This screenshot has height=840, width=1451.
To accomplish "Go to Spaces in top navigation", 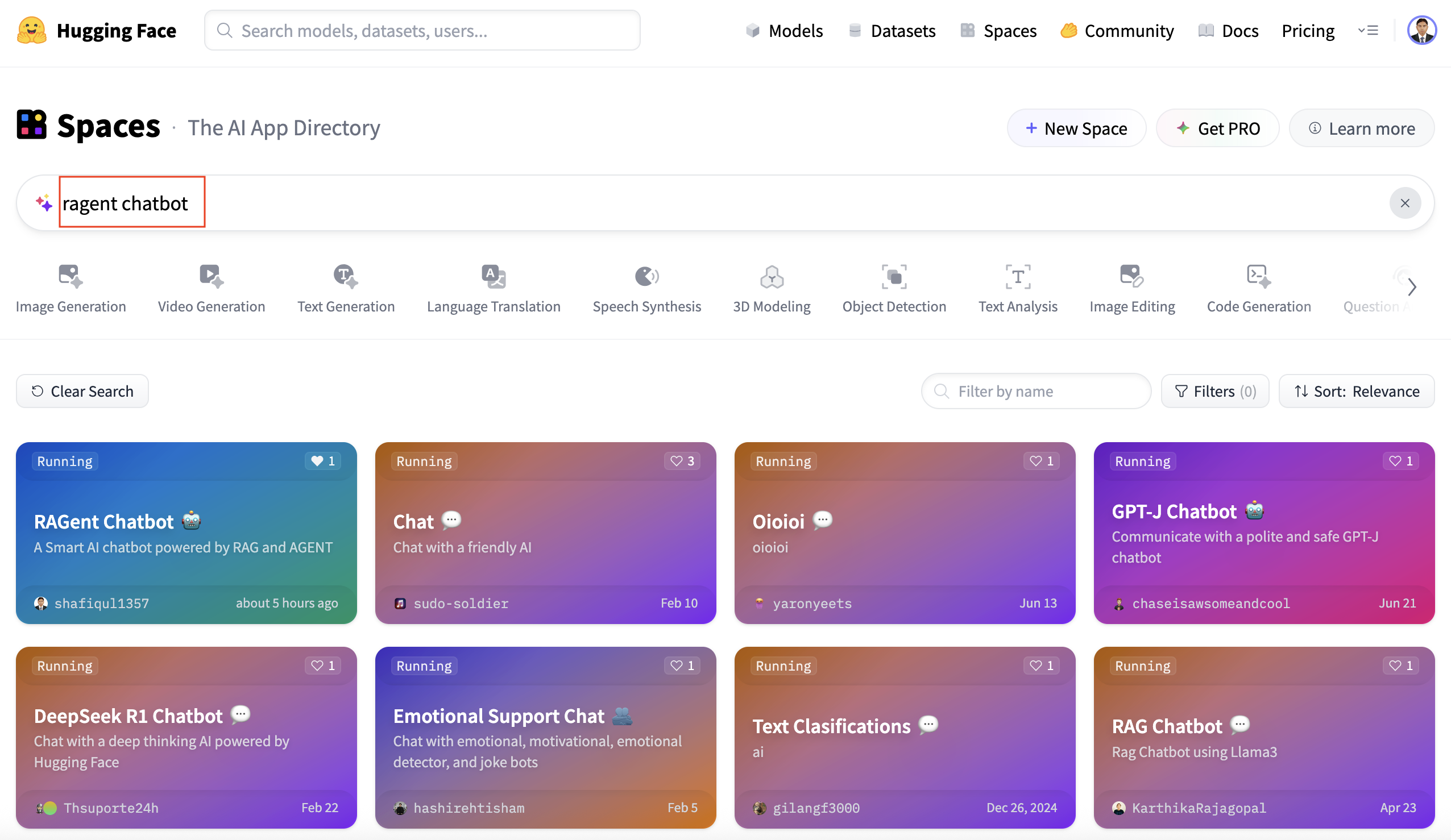I will [x=998, y=31].
